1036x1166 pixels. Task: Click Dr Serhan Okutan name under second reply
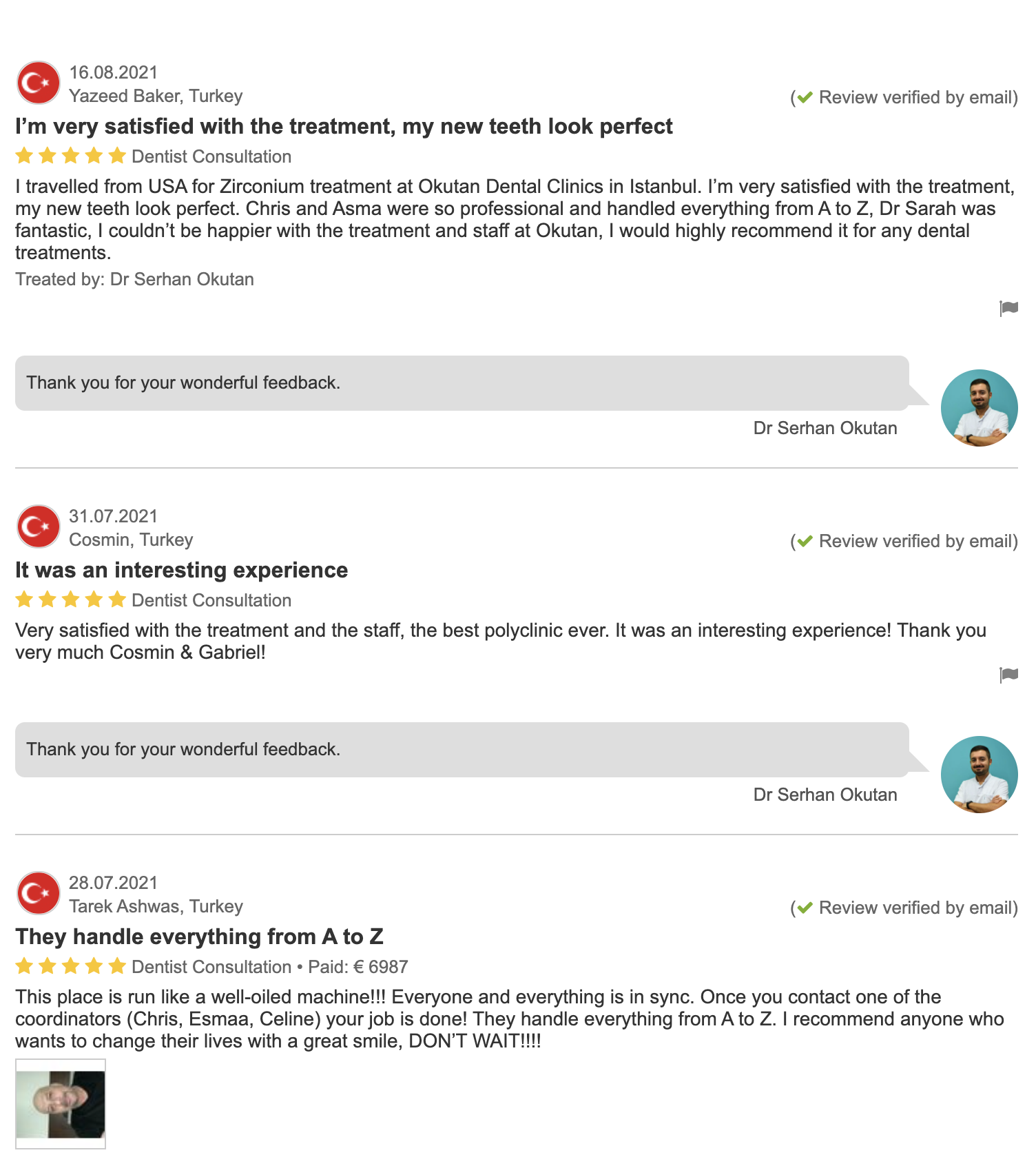pyautogui.click(x=825, y=795)
